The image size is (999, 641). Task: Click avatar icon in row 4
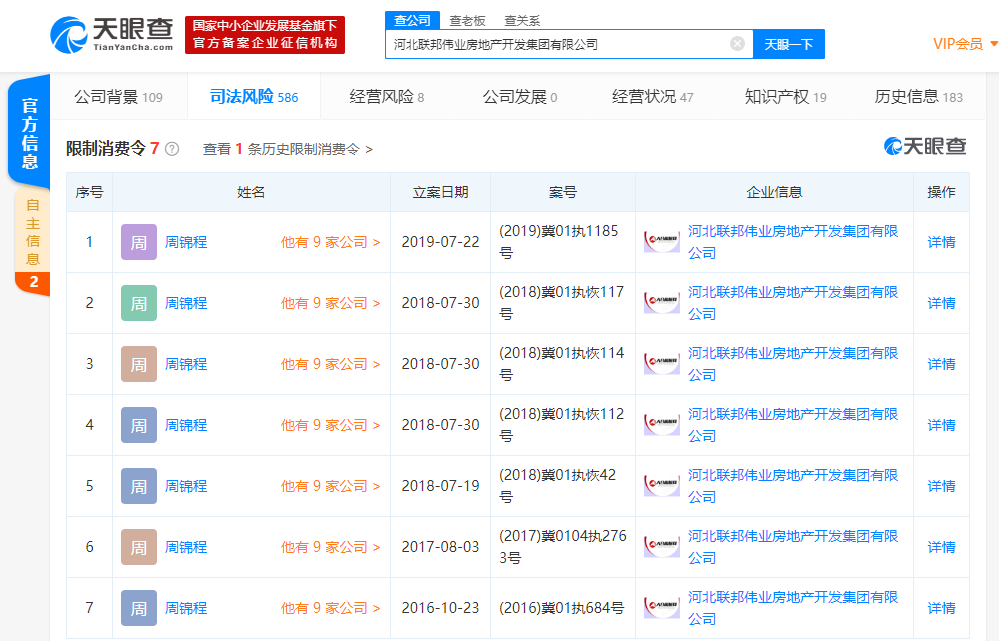(139, 425)
